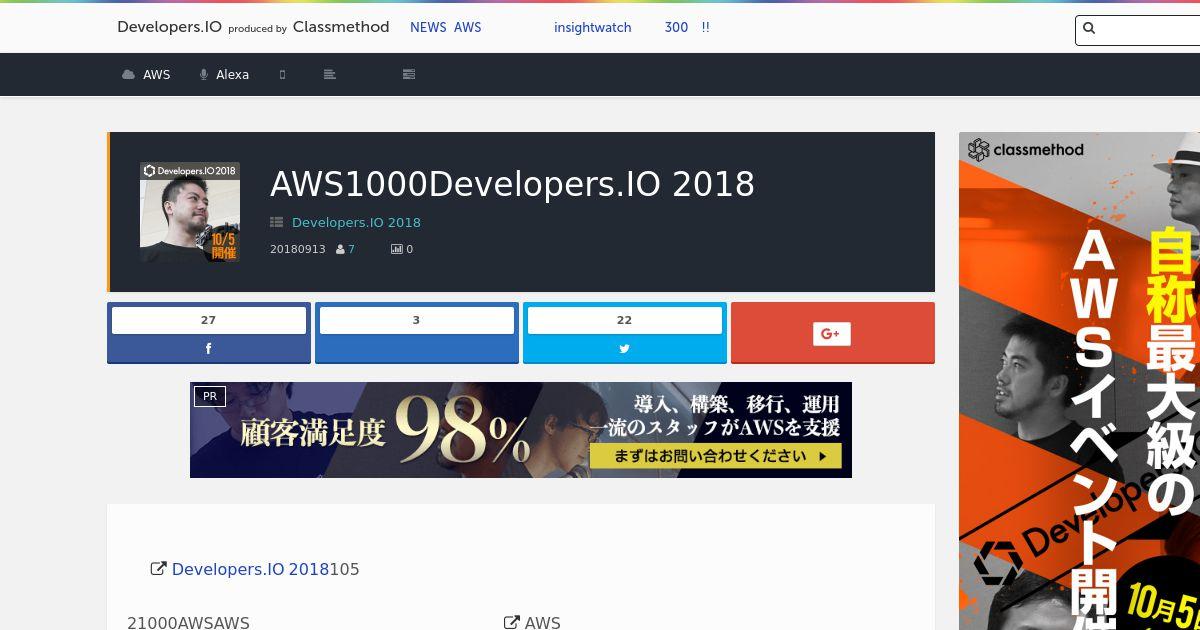Click the Twitter share count 22

(x=625, y=320)
